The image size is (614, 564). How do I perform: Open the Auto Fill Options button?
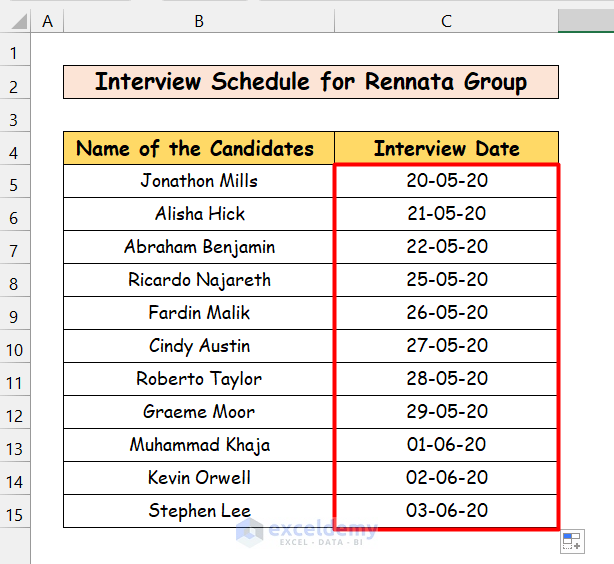[571, 542]
